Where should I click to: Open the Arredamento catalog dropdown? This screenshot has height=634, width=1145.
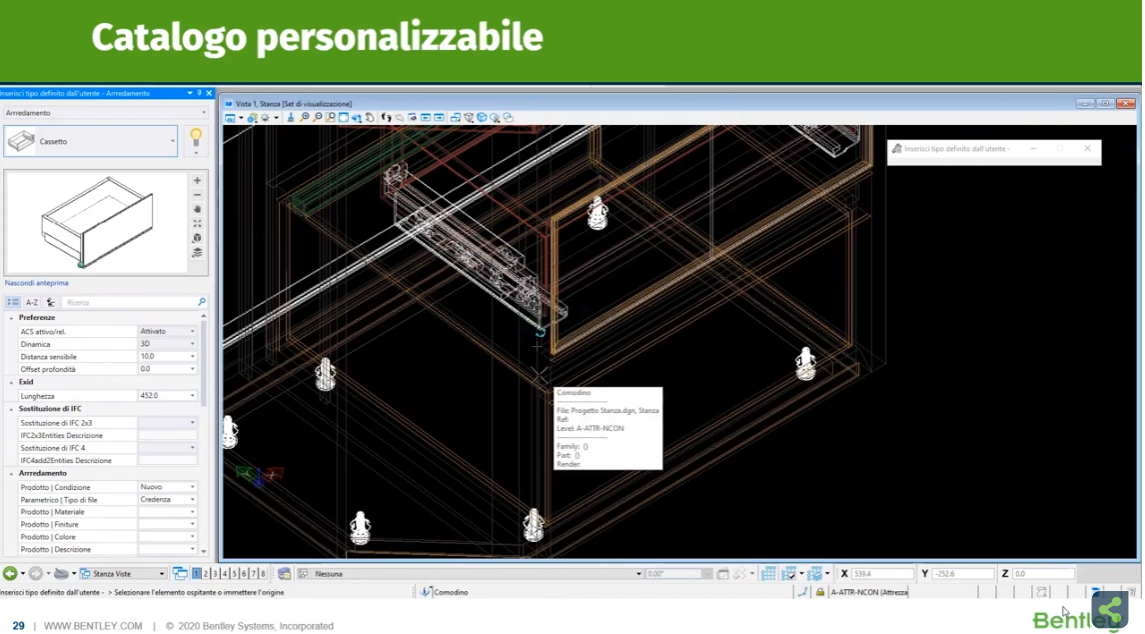point(104,113)
